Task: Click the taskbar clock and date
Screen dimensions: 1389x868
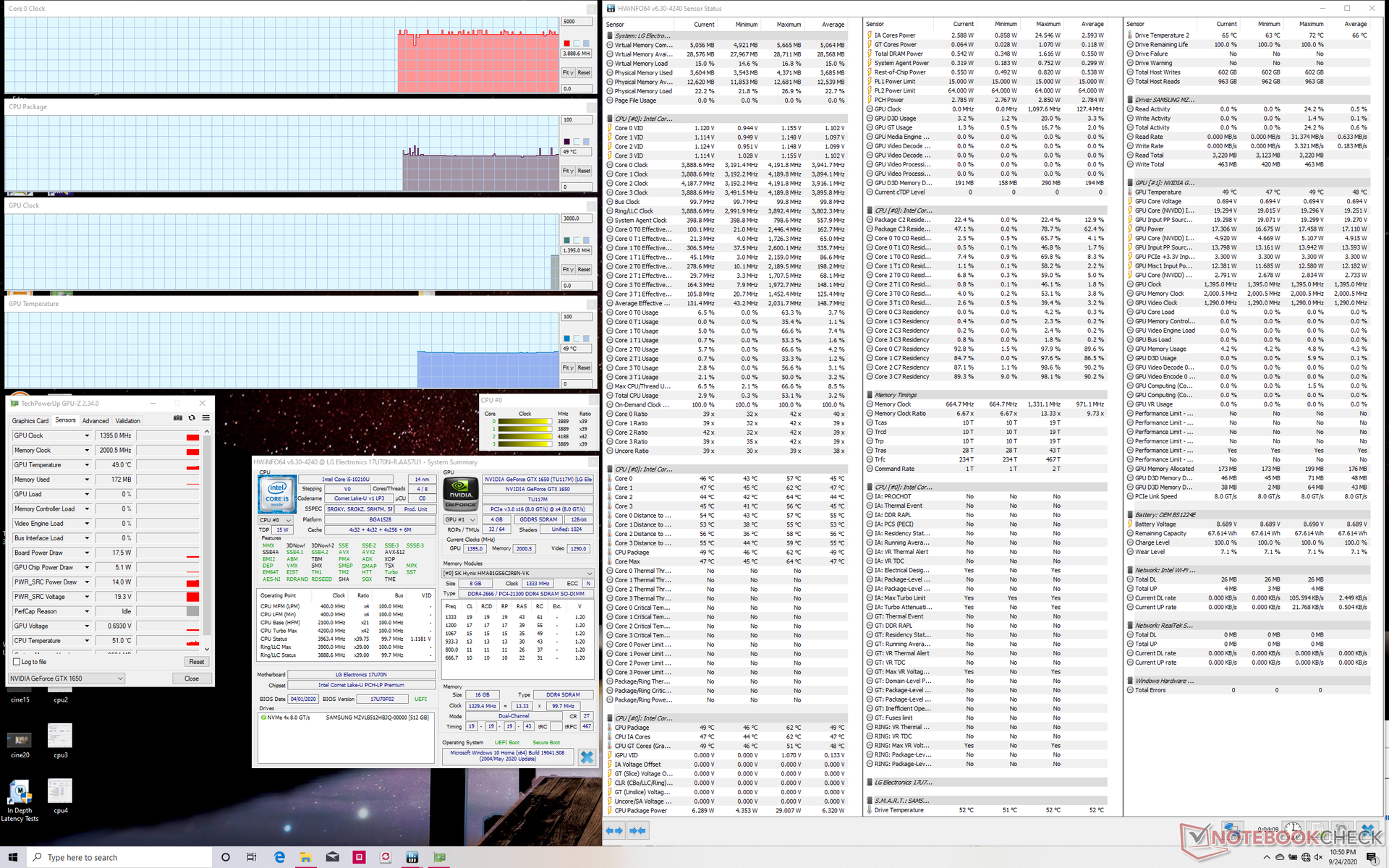Action: (1342, 857)
